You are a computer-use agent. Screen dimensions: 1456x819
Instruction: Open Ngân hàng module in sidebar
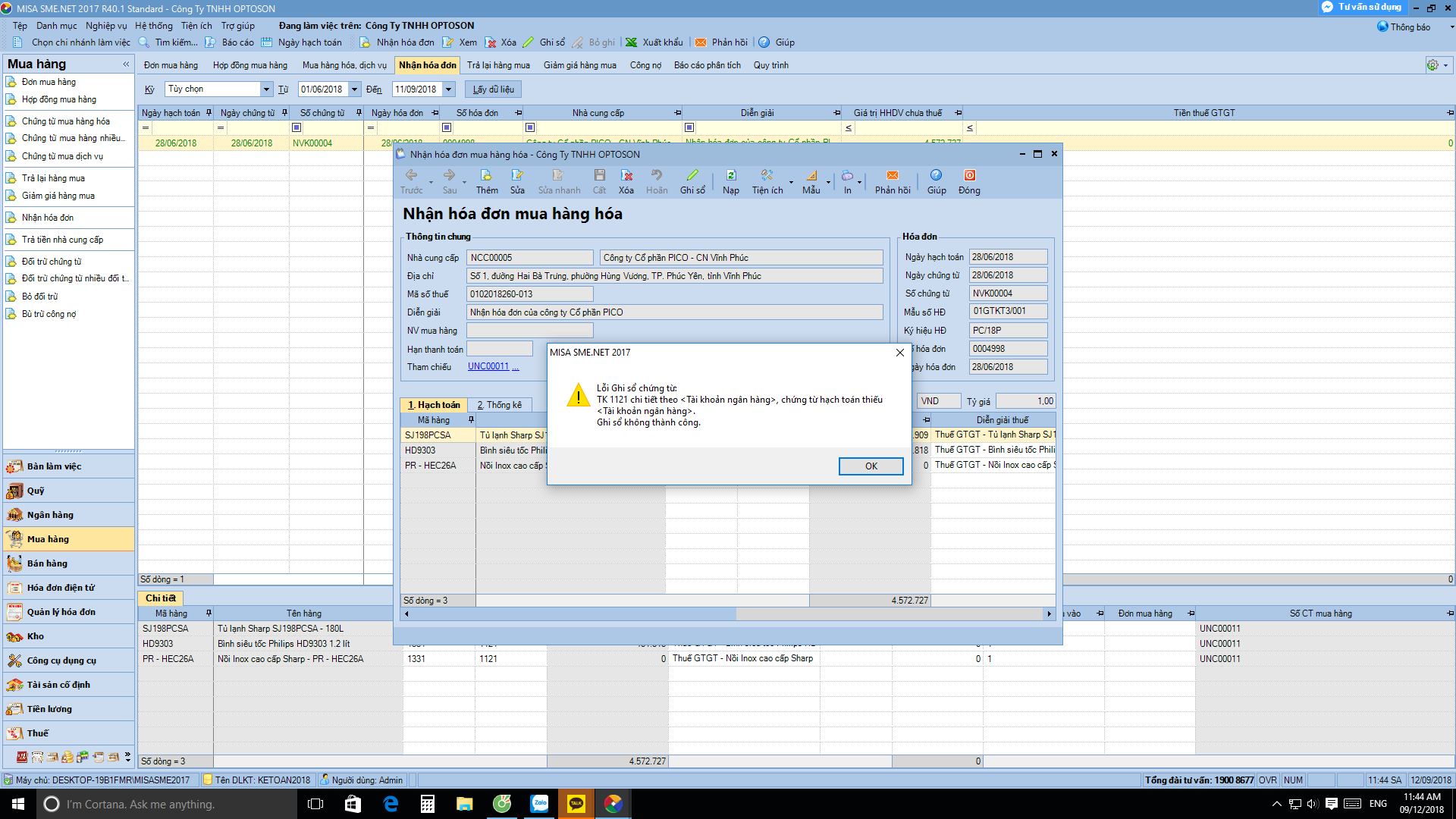[x=68, y=515]
